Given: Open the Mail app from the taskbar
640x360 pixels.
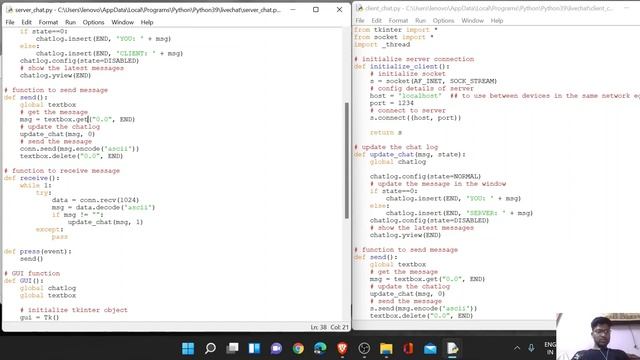Looking at the screenshot, I should coord(430,348).
